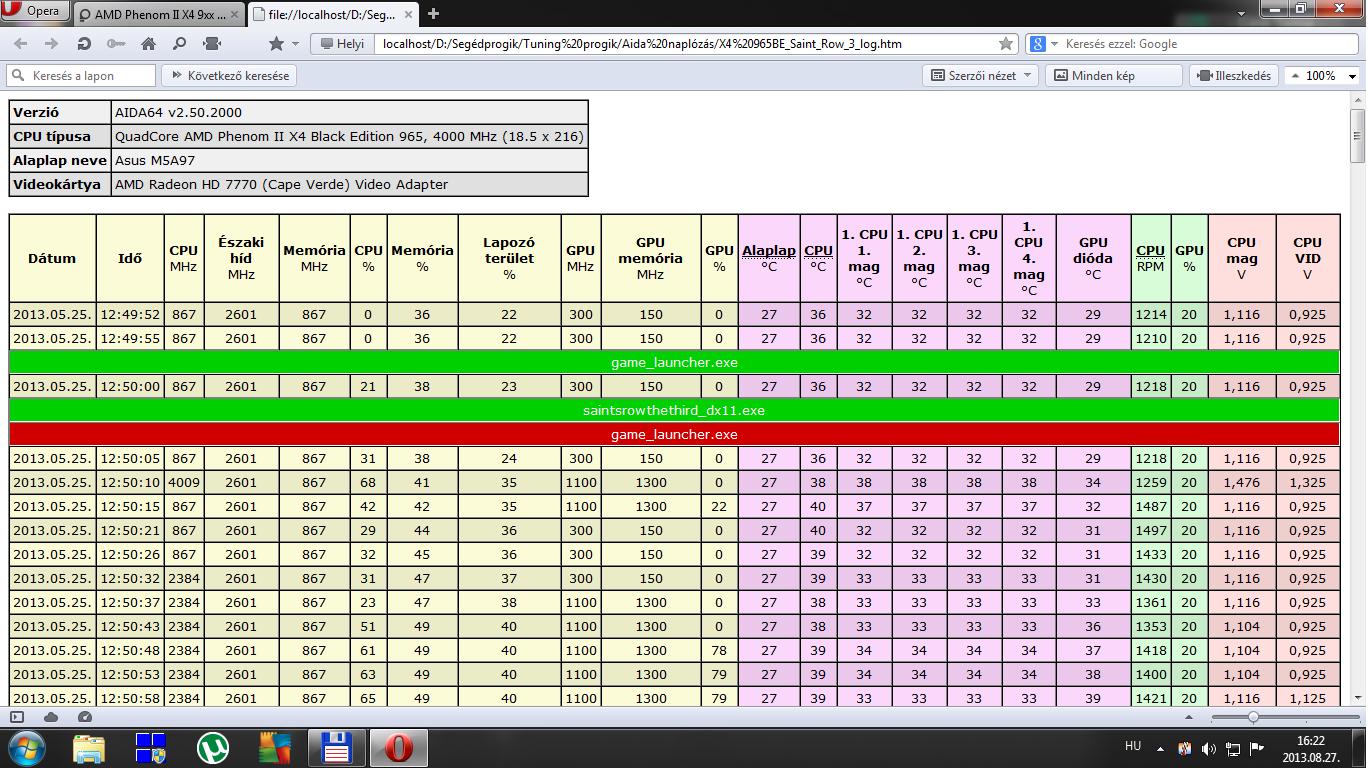Screen dimensions: 1368x772
Task: Open the password wand key icon
Action: pyautogui.click(x=116, y=44)
